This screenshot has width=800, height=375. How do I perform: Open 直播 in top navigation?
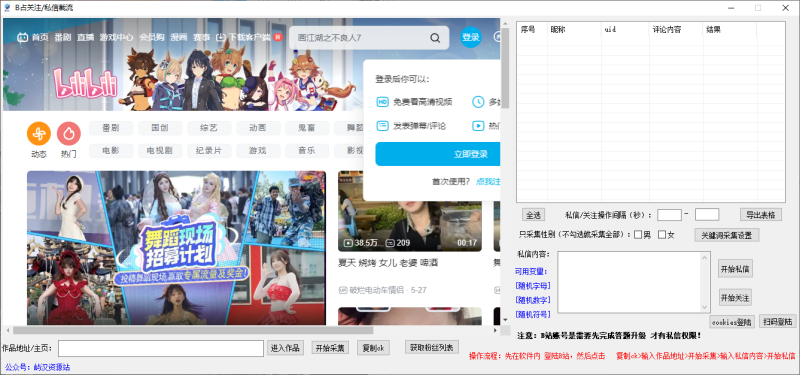coord(85,37)
